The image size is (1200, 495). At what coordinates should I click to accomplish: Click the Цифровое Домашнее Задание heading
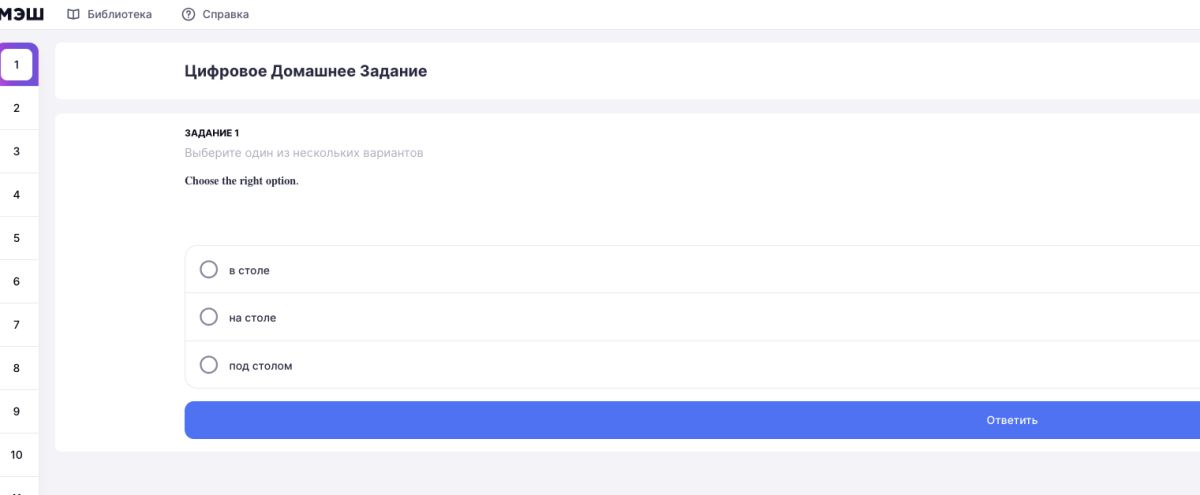tap(305, 71)
